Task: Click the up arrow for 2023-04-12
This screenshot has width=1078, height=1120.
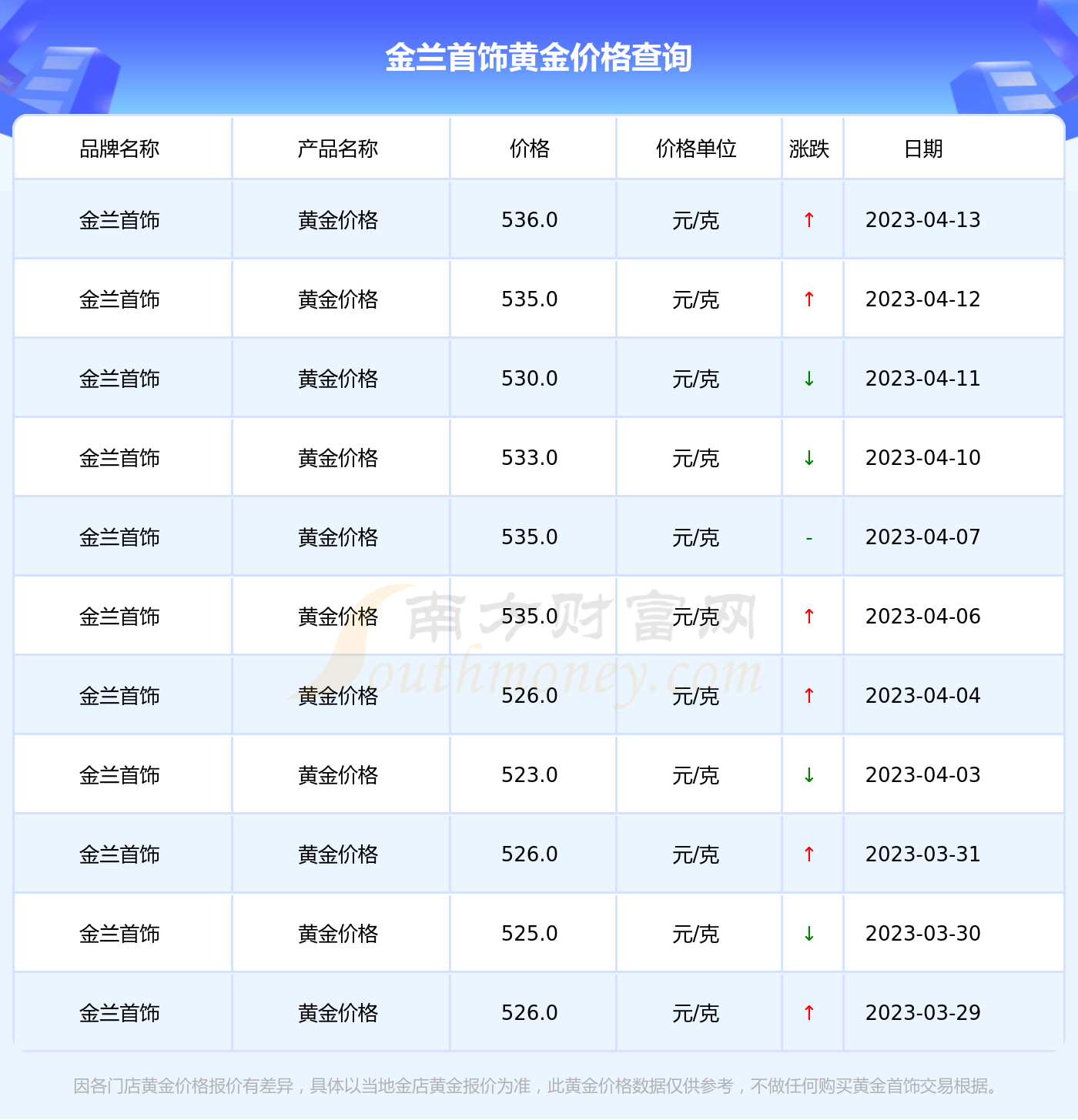Action: [x=809, y=299]
